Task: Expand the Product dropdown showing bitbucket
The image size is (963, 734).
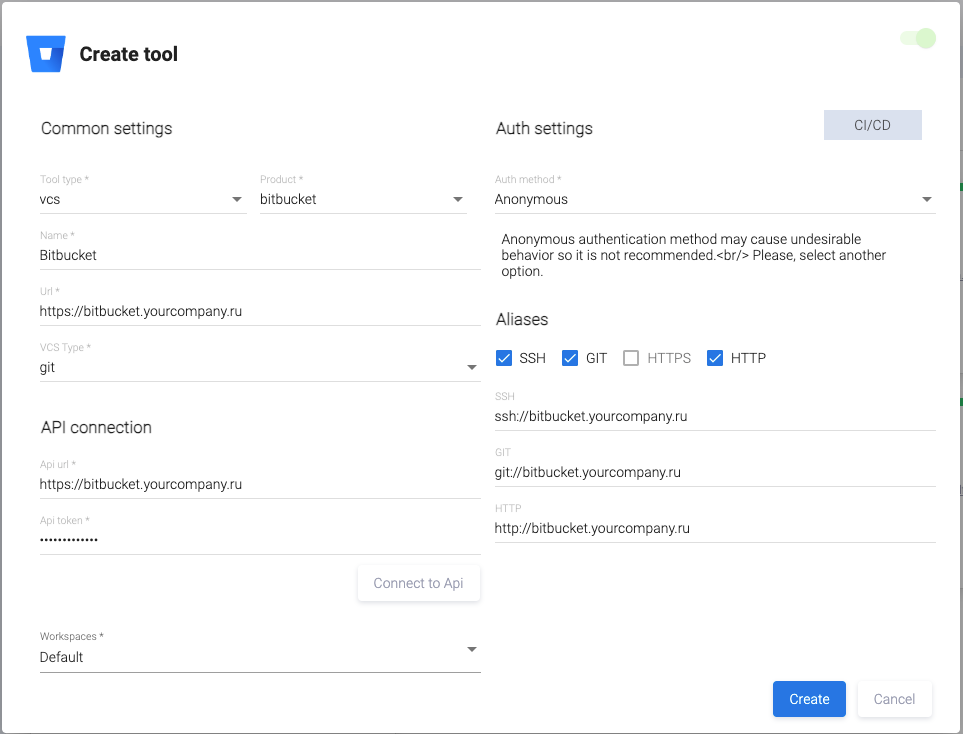Action: click(362, 200)
